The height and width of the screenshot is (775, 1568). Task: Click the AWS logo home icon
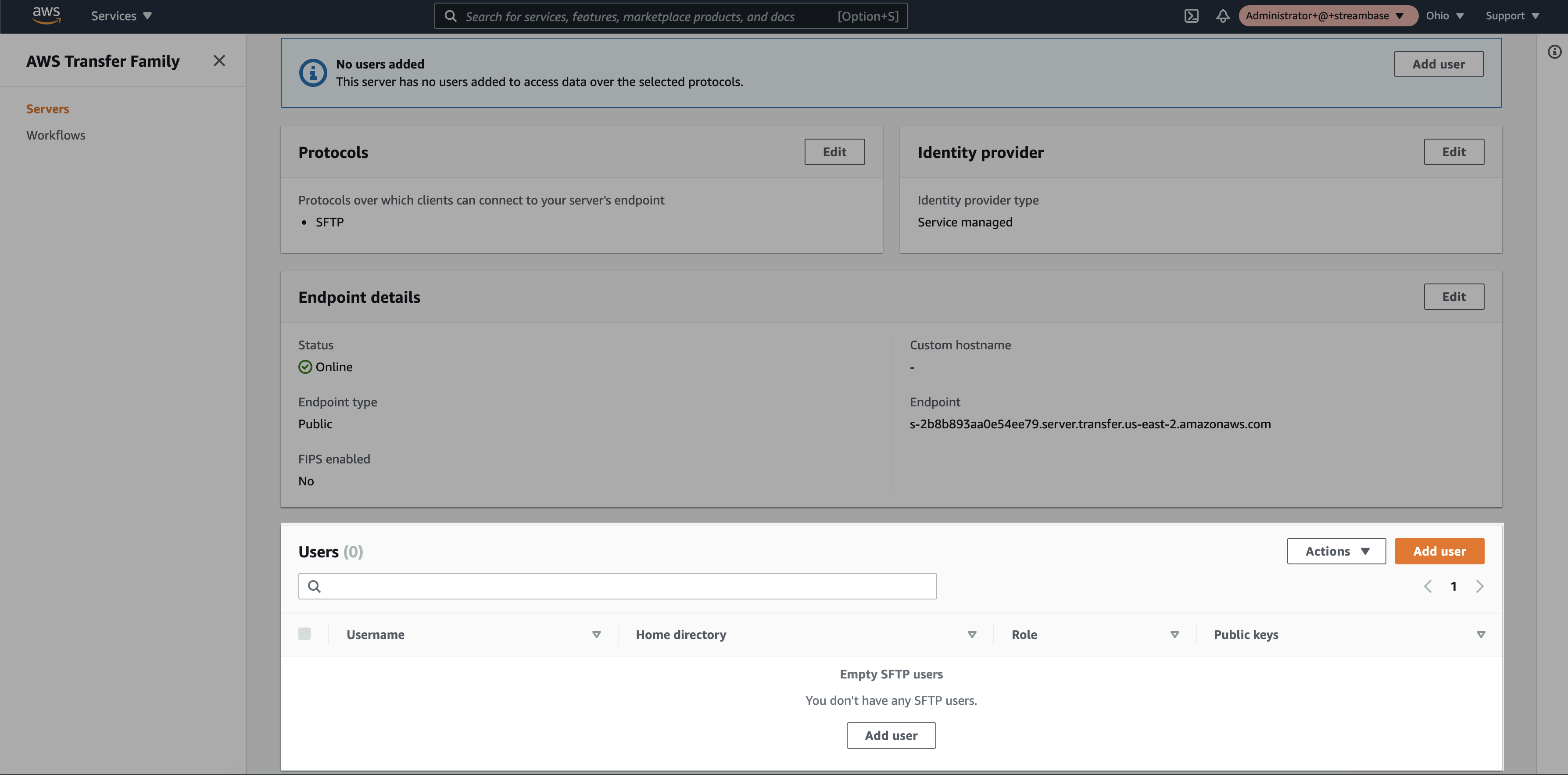(46, 15)
